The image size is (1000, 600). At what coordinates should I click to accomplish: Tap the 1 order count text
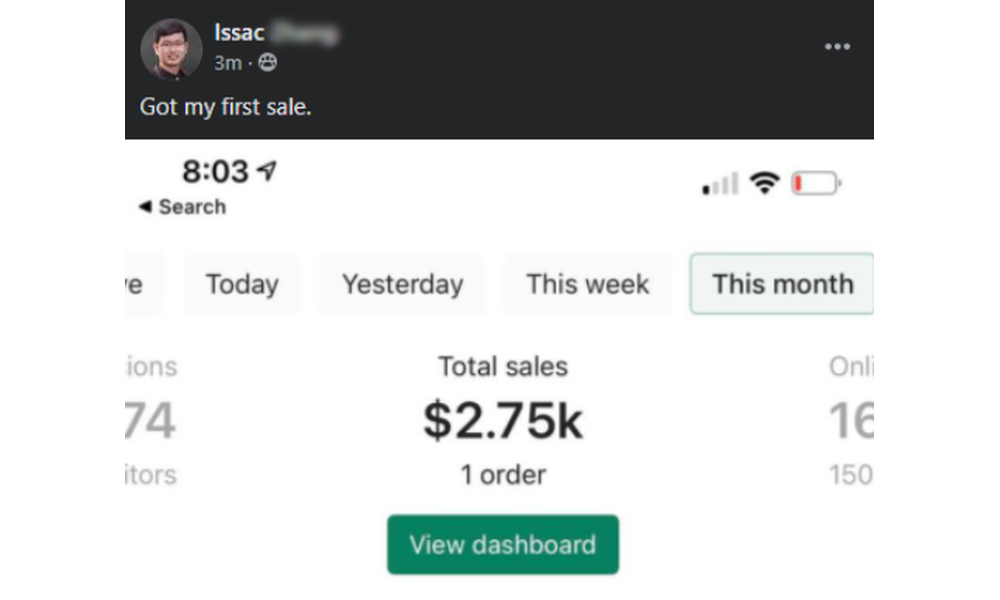pyautogui.click(x=502, y=475)
